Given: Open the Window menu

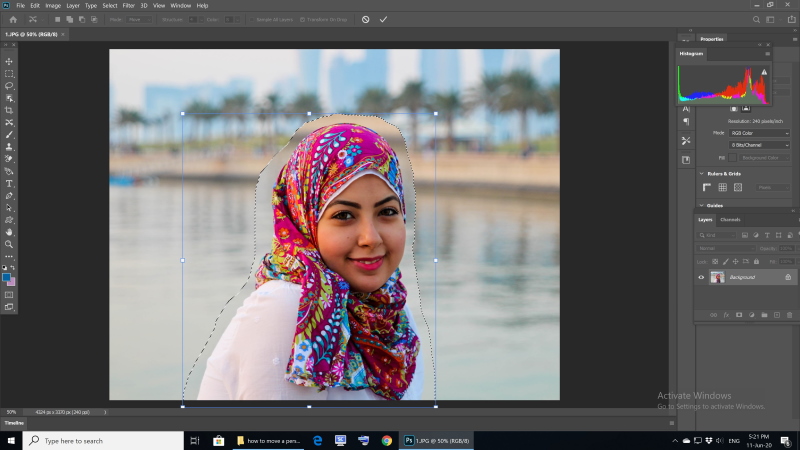Looking at the screenshot, I should coord(181,6).
